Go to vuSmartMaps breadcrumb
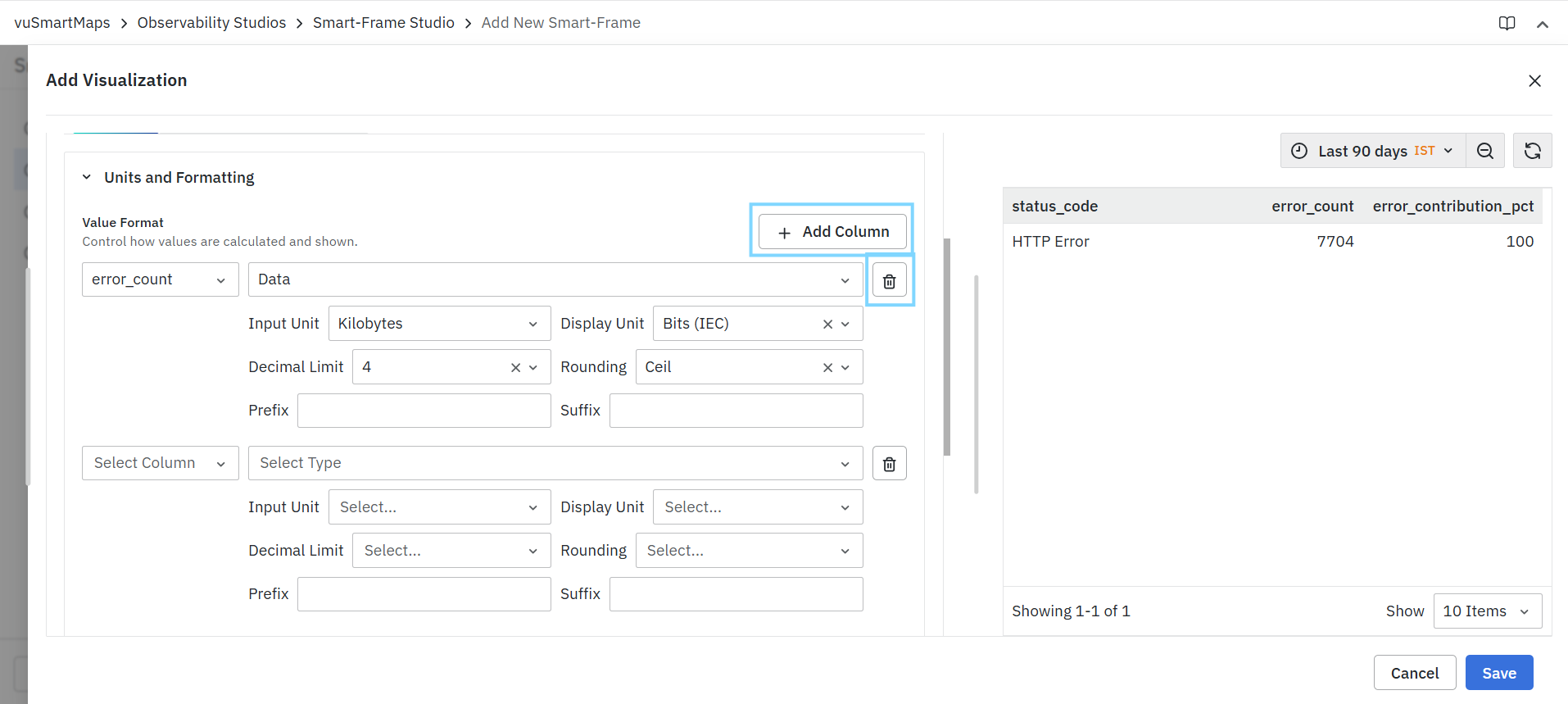 (62, 23)
